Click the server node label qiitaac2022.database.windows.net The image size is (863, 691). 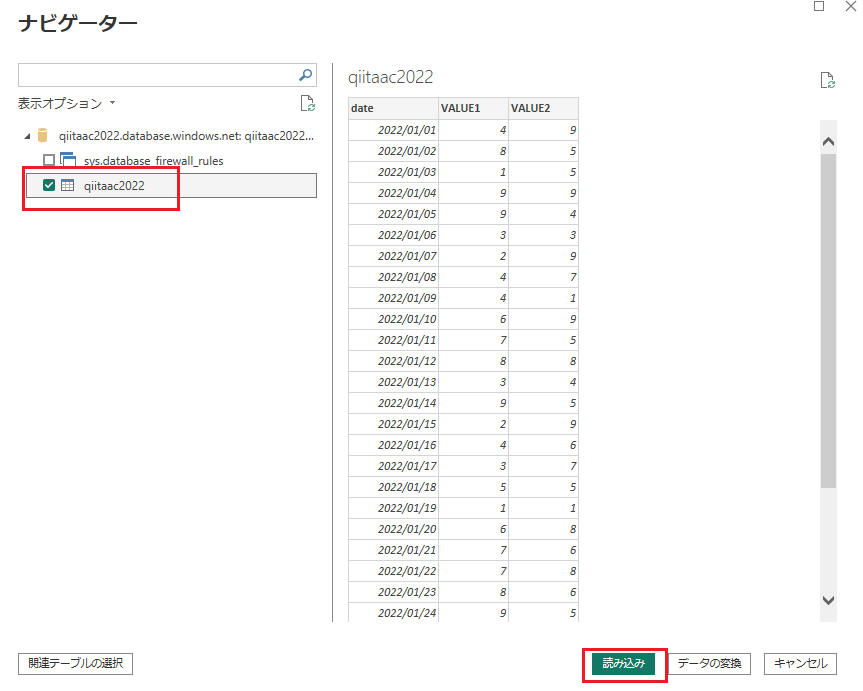pyautogui.click(x=187, y=136)
